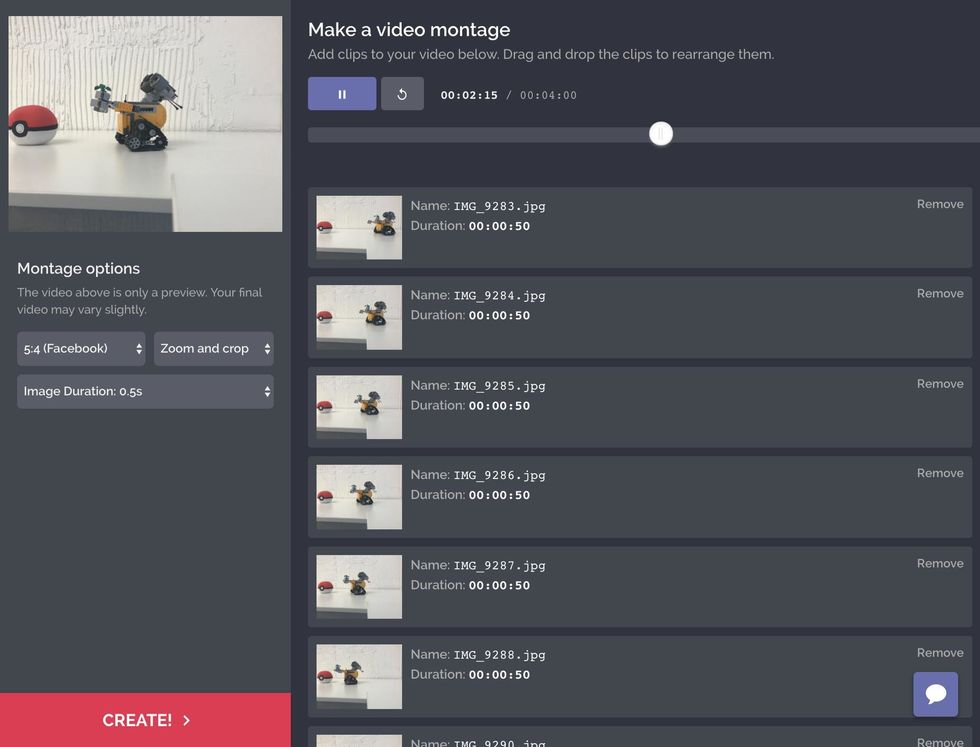Select the IMG_9288.jpg clip thumbnail
This screenshot has height=747, width=980.
[x=359, y=676]
